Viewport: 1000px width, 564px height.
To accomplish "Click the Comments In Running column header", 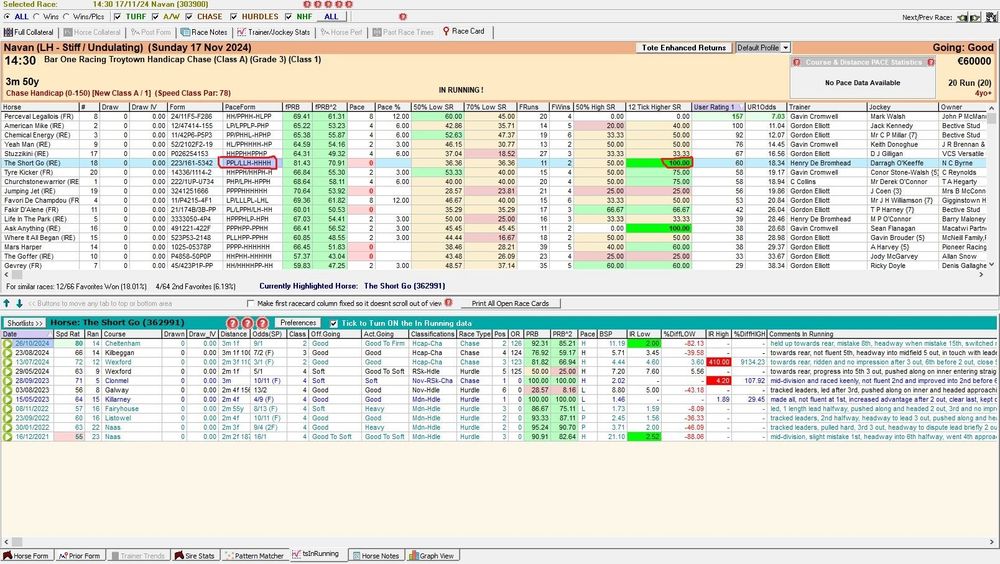I will (x=882, y=334).
